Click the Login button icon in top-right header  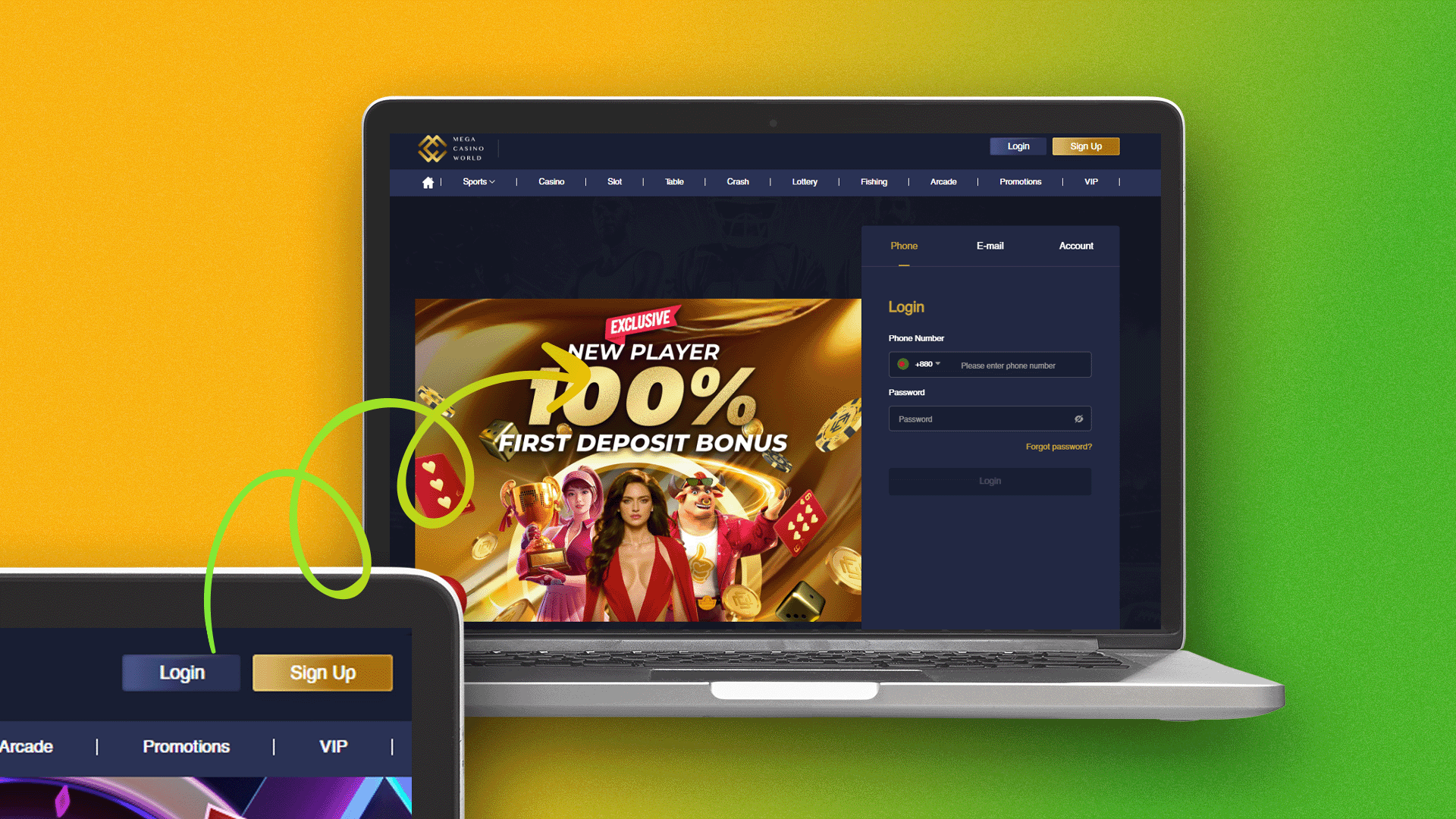tap(1019, 146)
